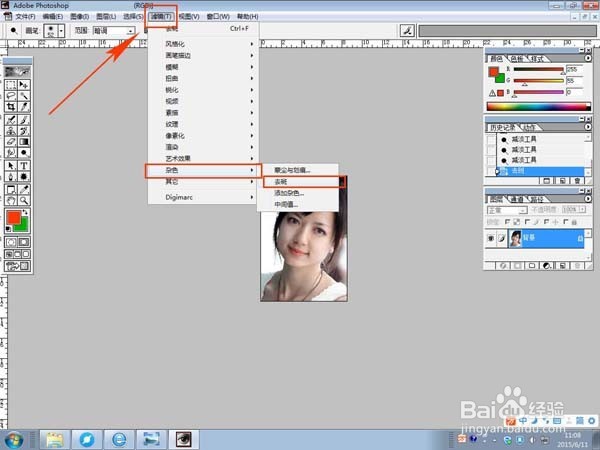Select the Custom Shape tool
Image resolution: width=600 pixels, height=450 pixels.
(24, 177)
